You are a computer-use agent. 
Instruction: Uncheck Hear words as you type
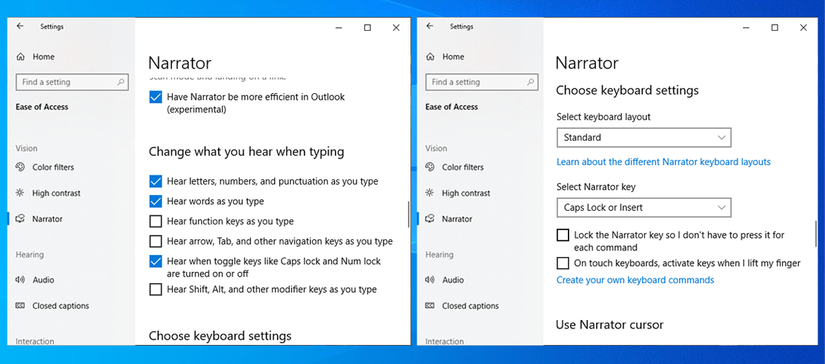click(155, 201)
